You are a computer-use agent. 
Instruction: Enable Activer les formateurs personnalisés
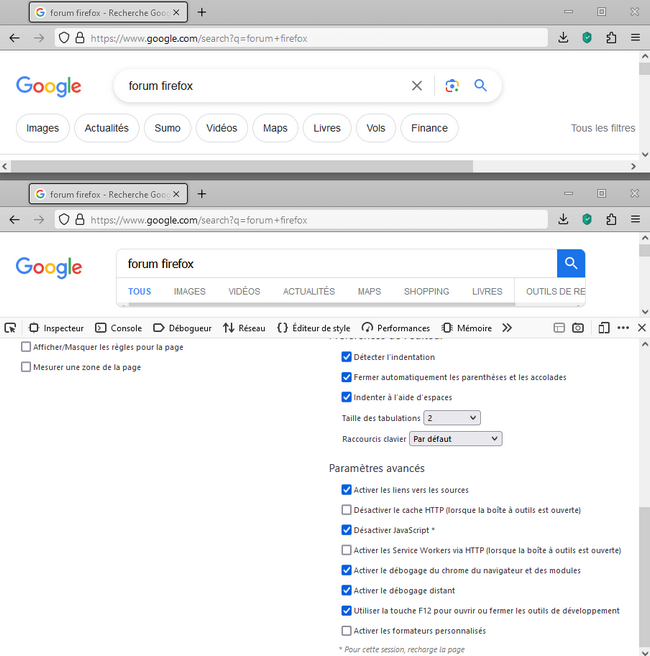[346, 630]
